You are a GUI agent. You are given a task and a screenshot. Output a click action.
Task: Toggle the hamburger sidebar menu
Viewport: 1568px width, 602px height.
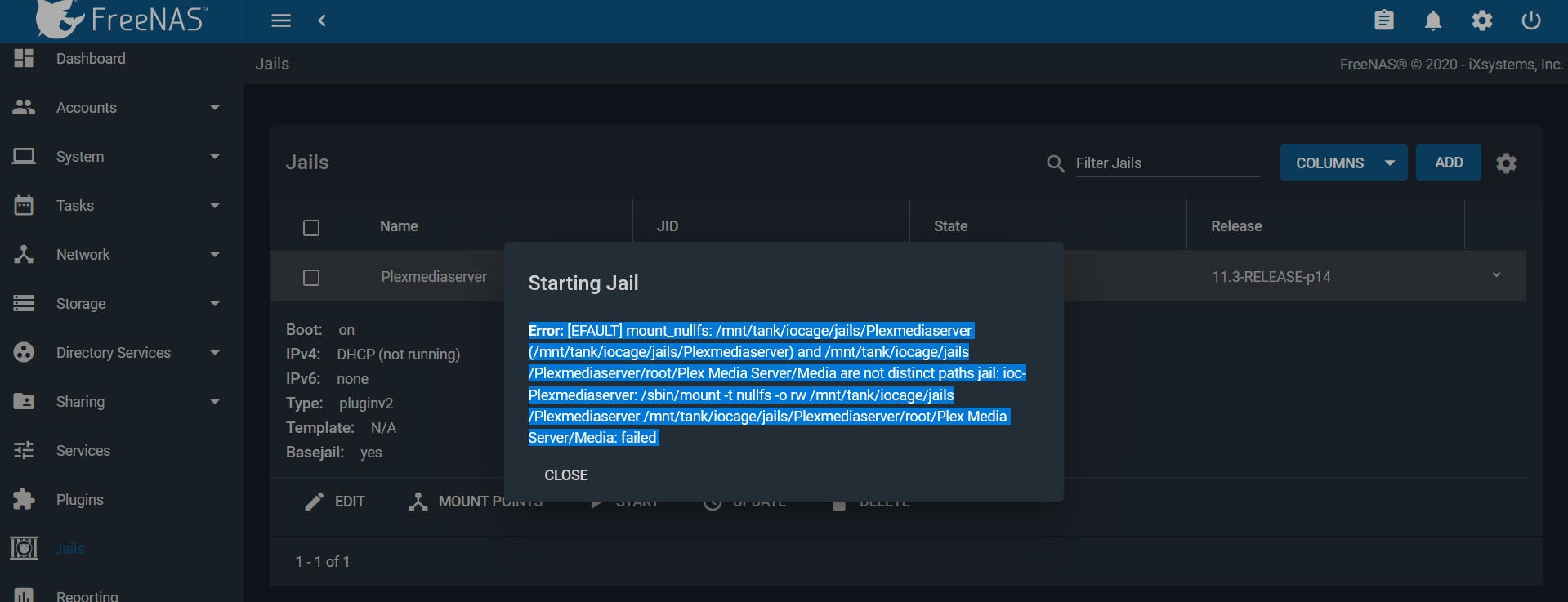click(281, 20)
